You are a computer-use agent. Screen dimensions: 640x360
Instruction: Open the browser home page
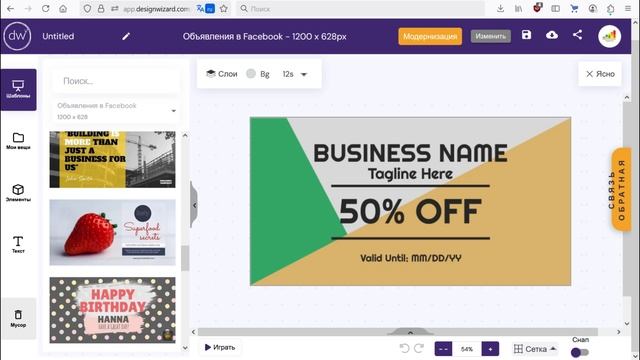[x=63, y=9]
